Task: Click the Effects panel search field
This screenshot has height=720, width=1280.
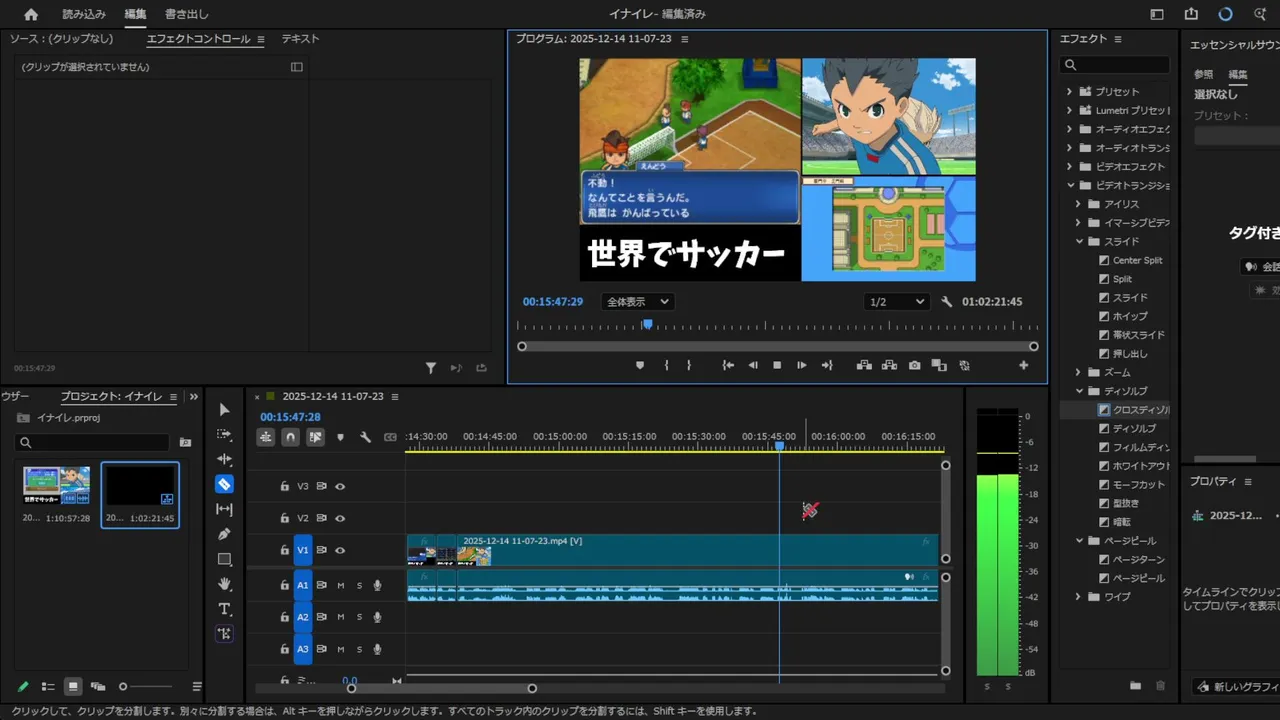Action: coord(1115,65)
